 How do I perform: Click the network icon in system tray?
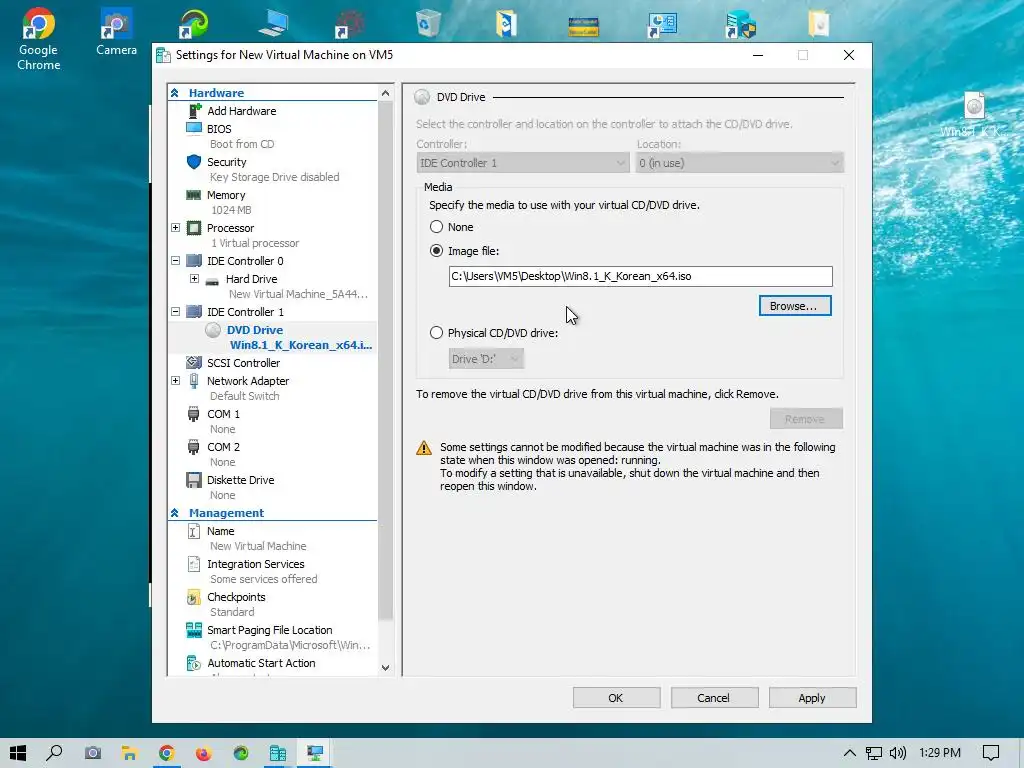coord(873,753)
